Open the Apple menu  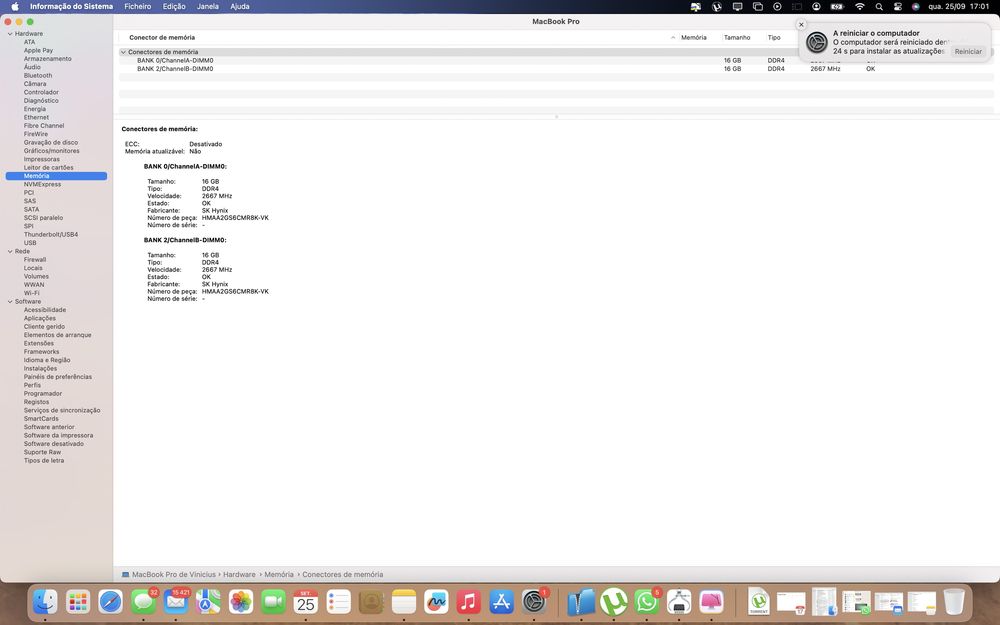(15, 6)
